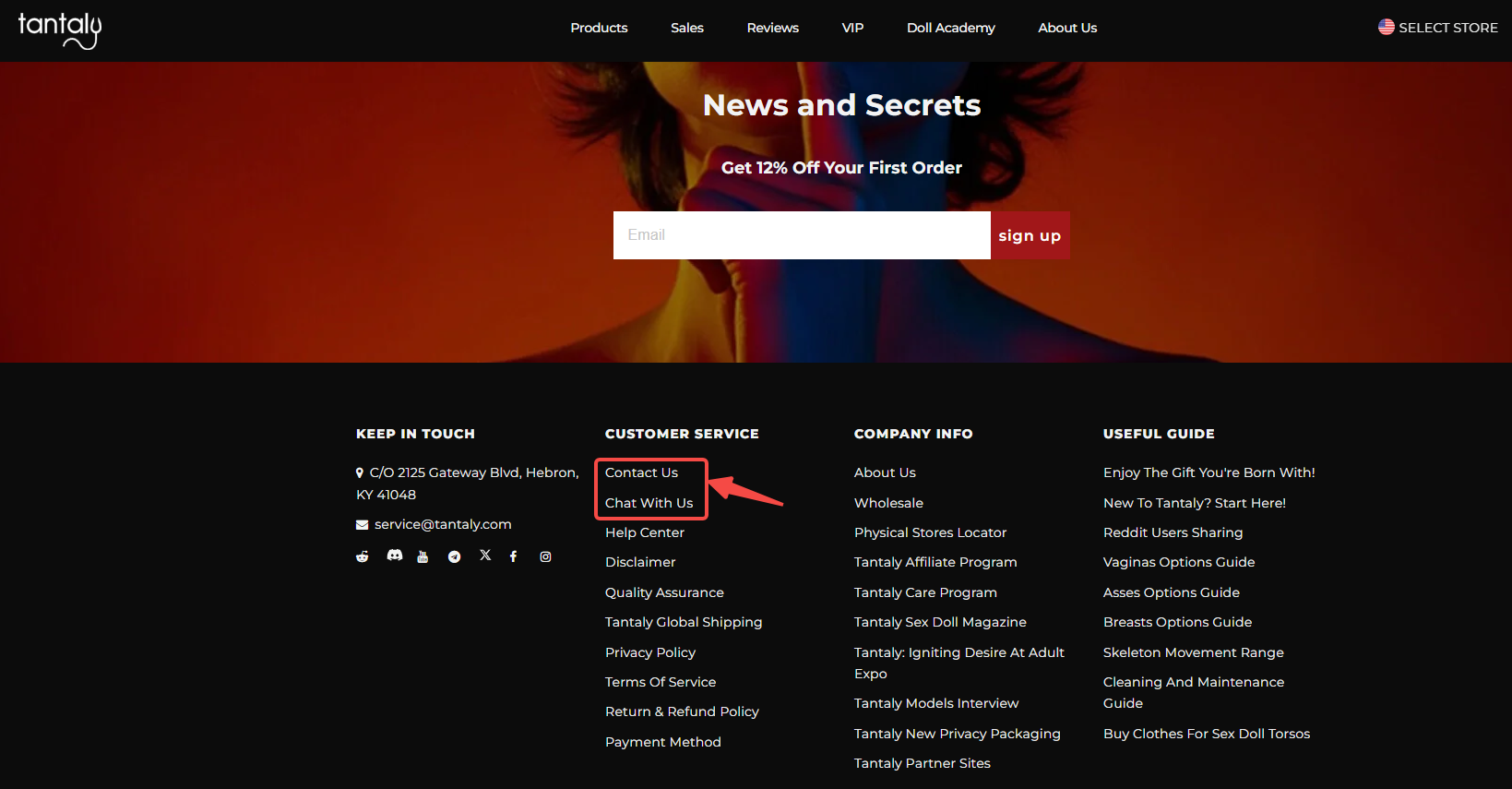Open About Us in top navigation

pos(1067,28)
